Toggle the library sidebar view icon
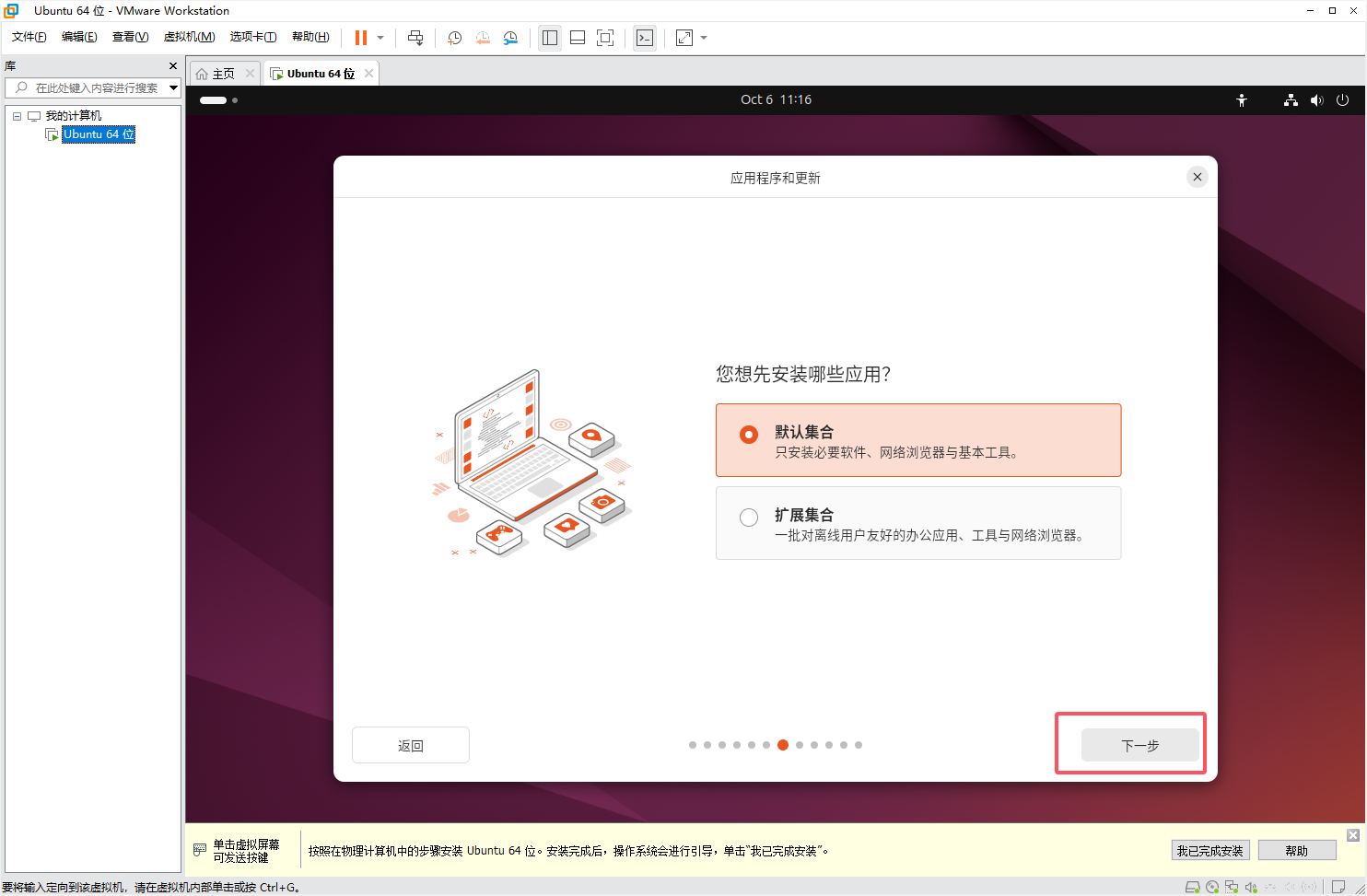The width and height of the screenshot is (1367, 896). [550, 38]
